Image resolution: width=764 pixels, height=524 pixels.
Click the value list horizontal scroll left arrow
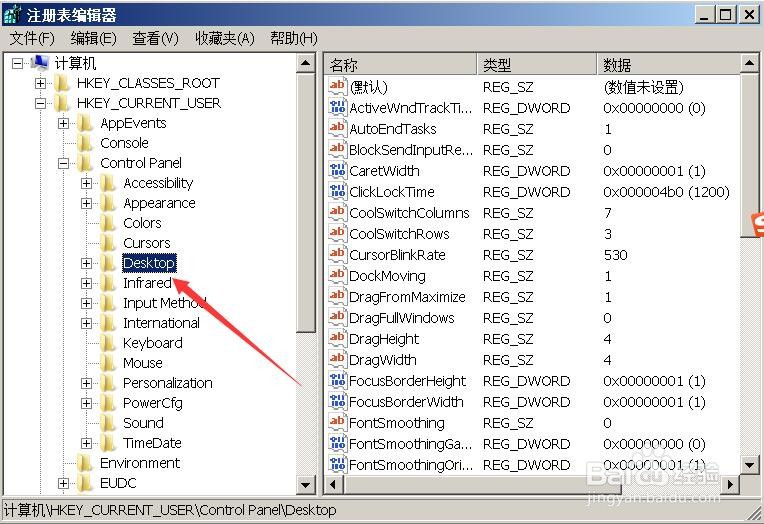pyautogui.click(x=333, y=484)
